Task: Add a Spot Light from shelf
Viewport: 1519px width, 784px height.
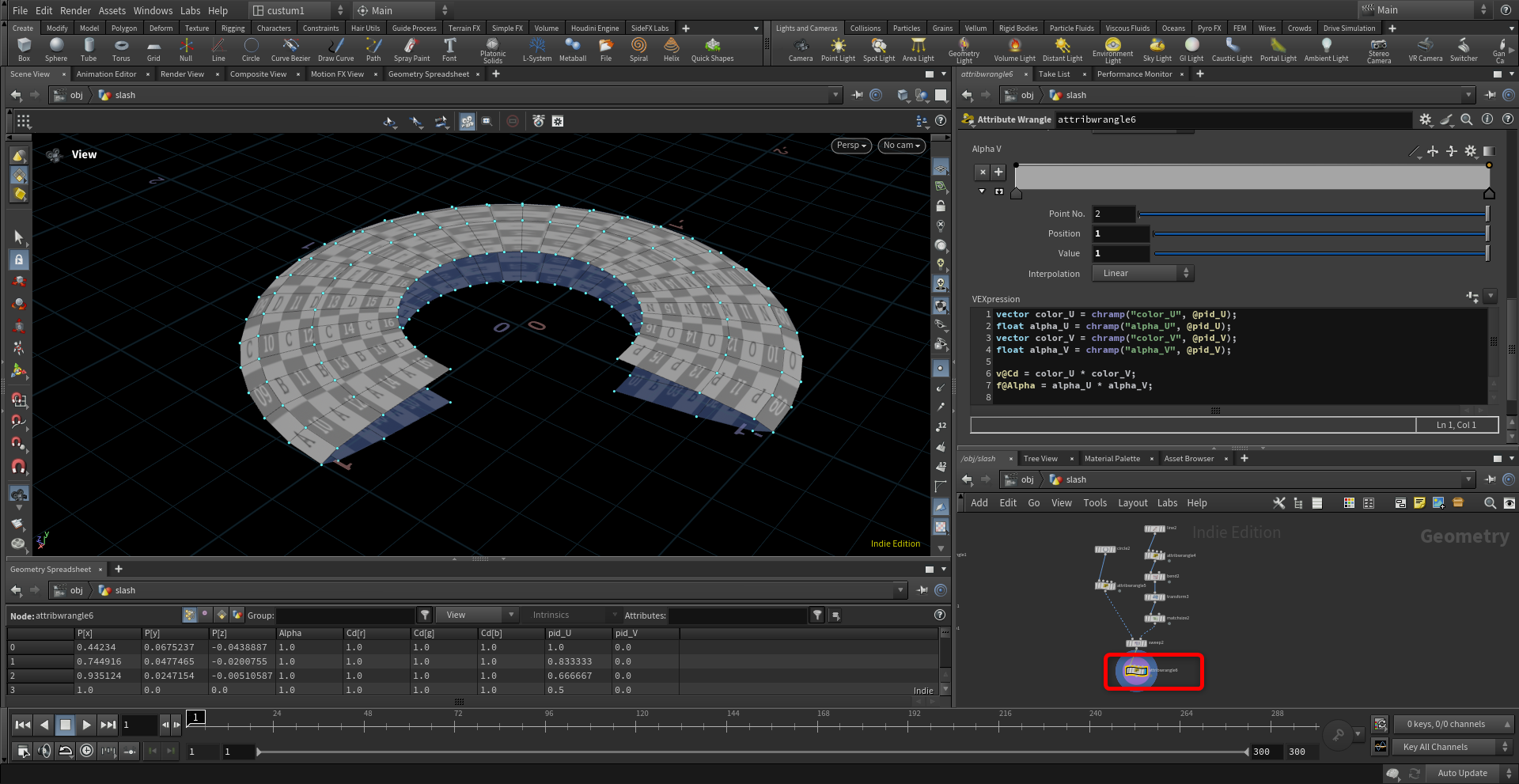Action: click(878, 49)
